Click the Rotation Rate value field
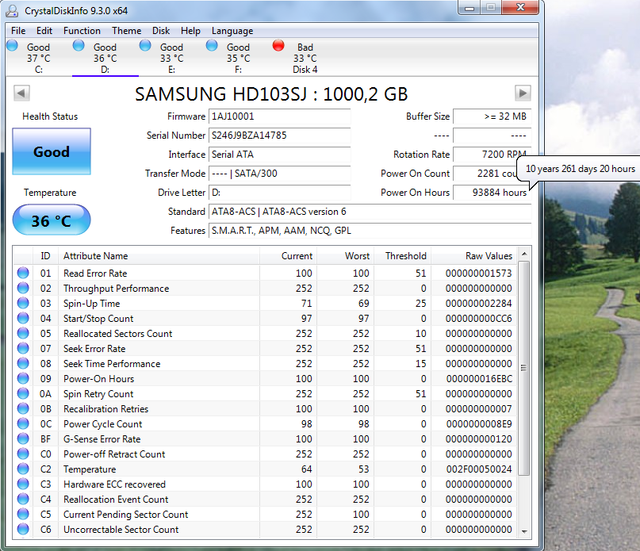 coord(492,155)
